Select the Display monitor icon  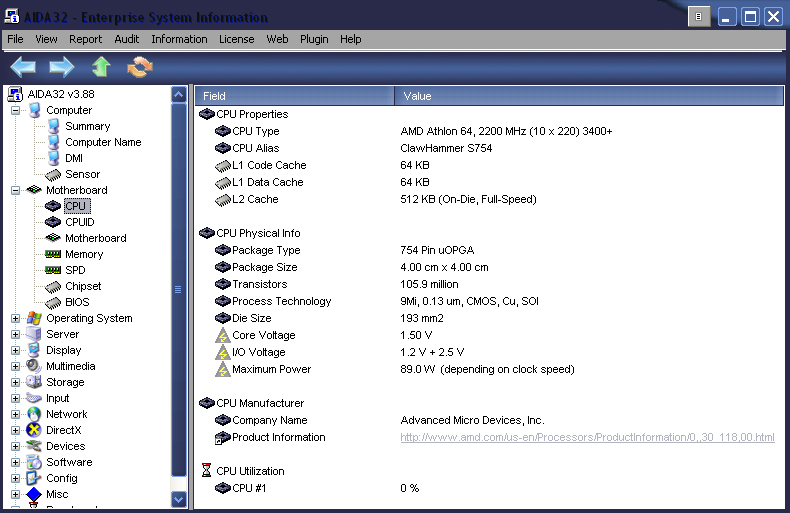click(x=34, y=350)
